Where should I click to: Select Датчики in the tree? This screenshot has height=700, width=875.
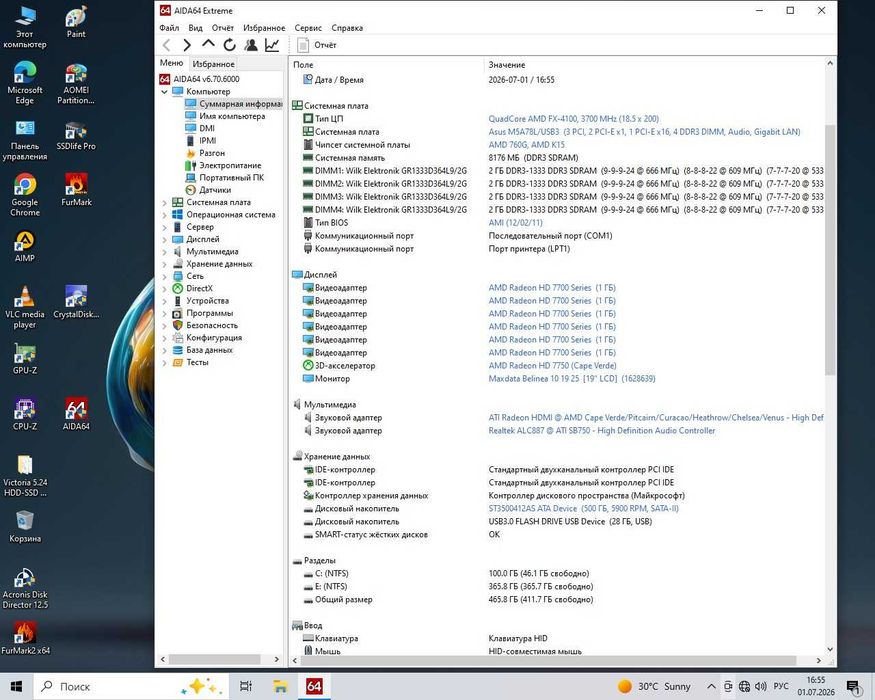pos(215,190)
